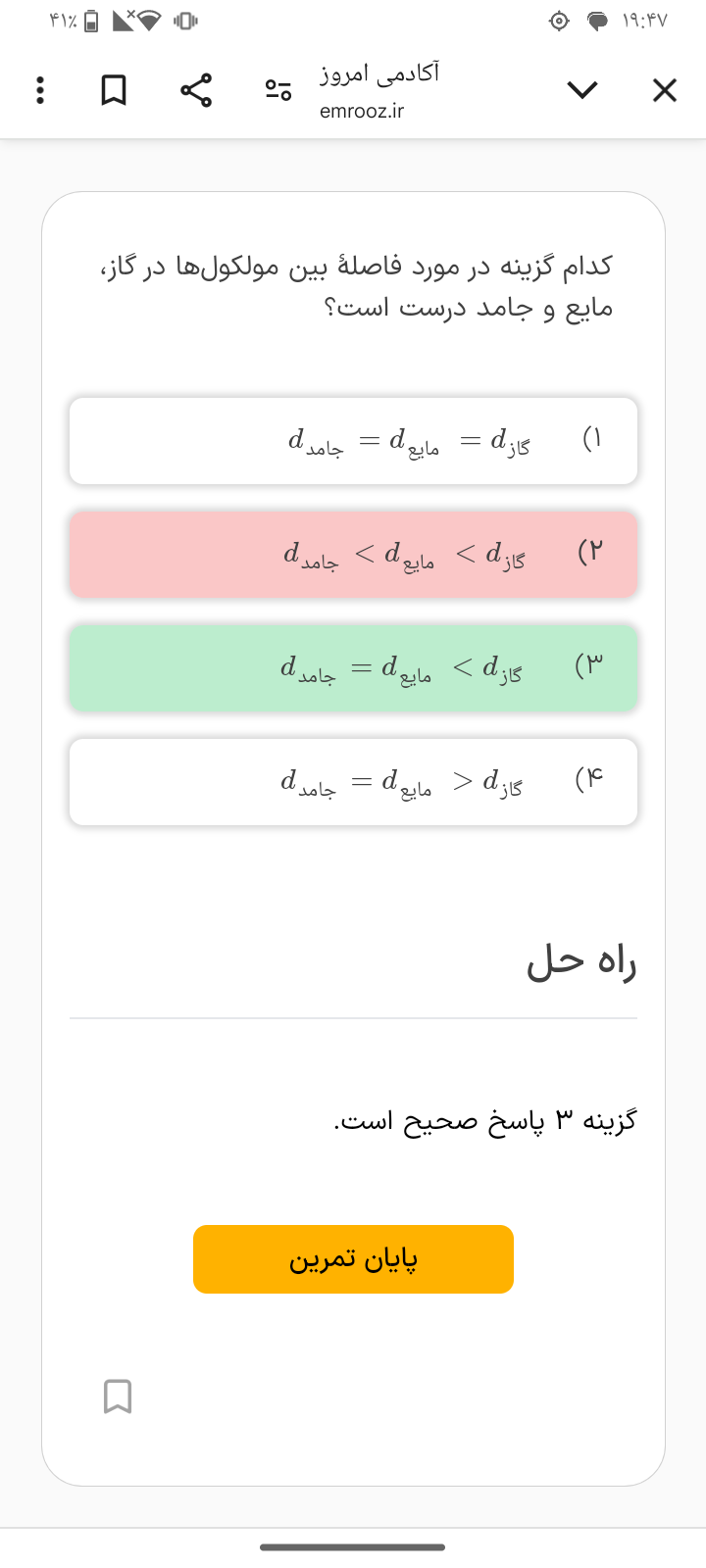706x1568 pixels.
Task: Select answer option ۱ with all equal signs
Action: (353, 440)
